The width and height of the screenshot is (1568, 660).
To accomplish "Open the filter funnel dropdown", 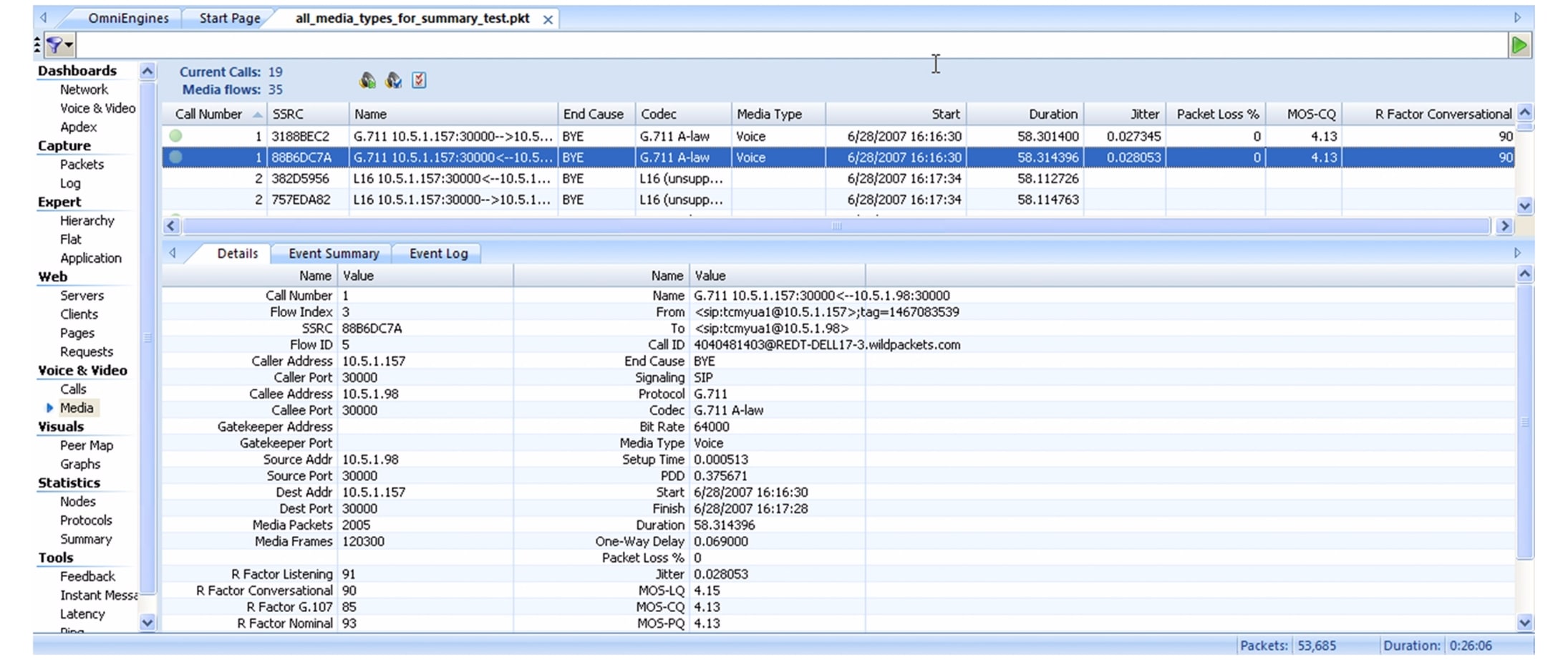I will click(59, 46).
